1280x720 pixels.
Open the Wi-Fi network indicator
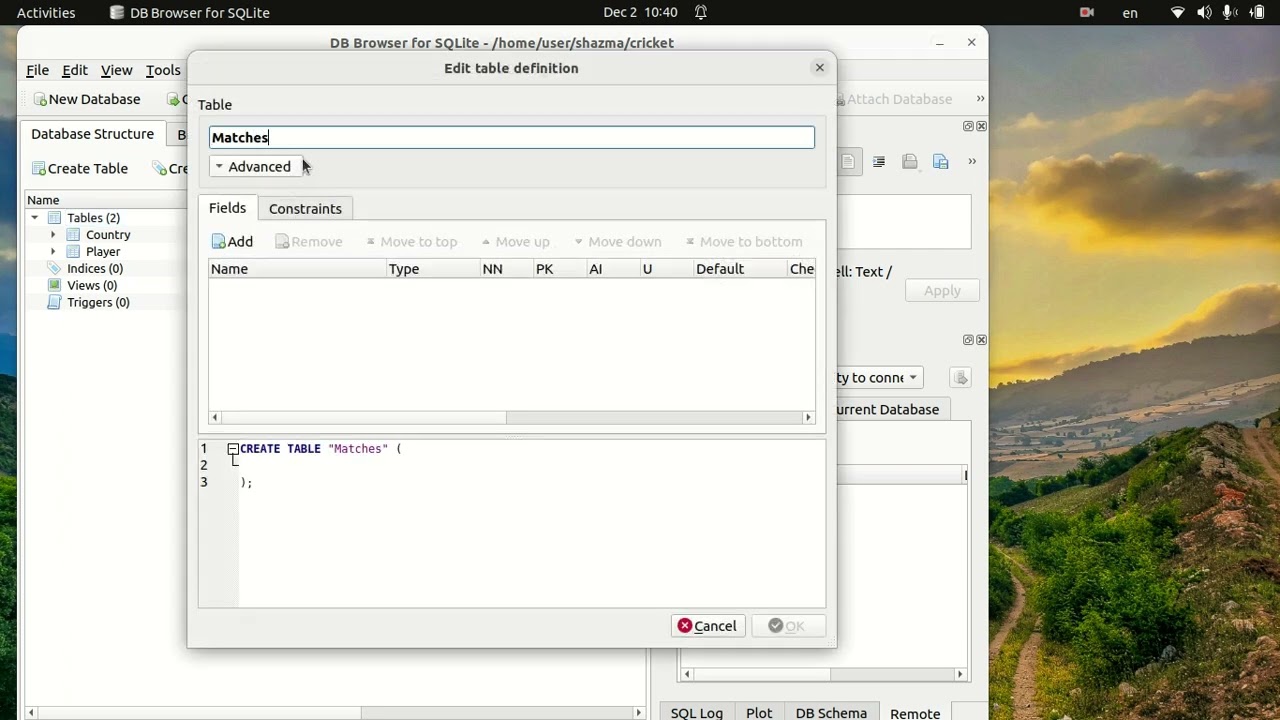1179,13
